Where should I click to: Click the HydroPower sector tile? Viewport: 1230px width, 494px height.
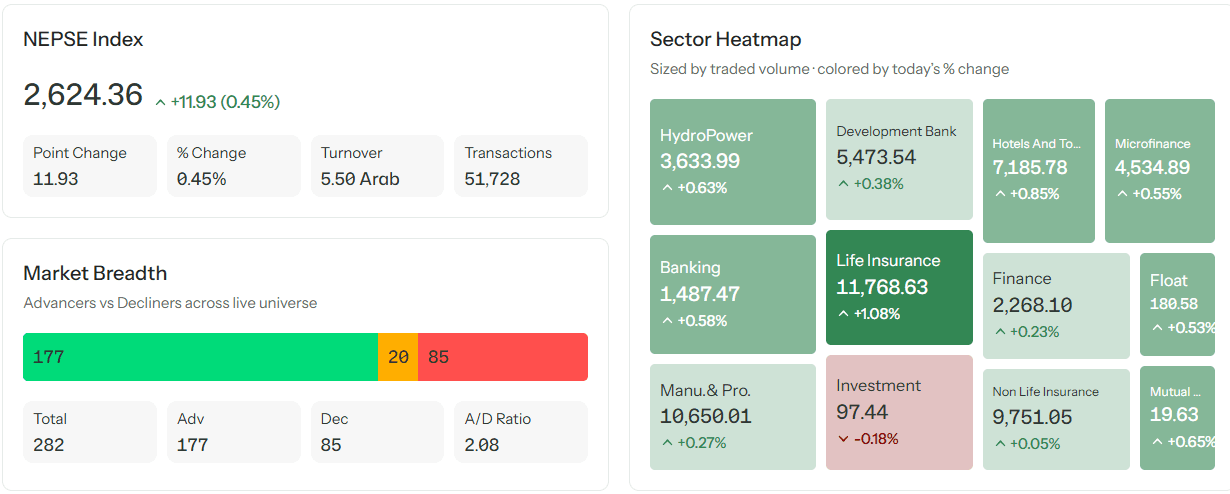733,161
